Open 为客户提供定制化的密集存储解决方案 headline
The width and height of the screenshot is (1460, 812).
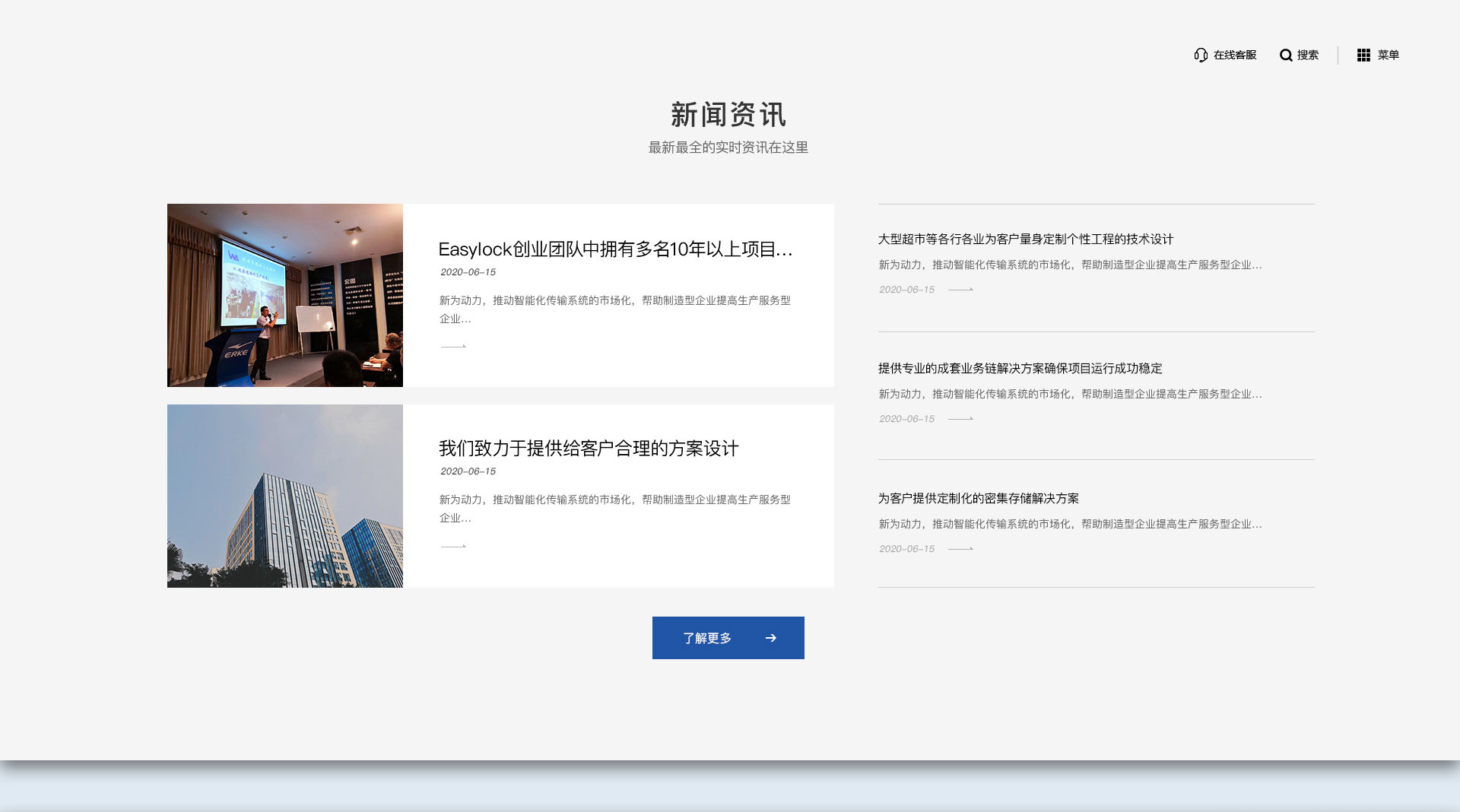point(978,499)
